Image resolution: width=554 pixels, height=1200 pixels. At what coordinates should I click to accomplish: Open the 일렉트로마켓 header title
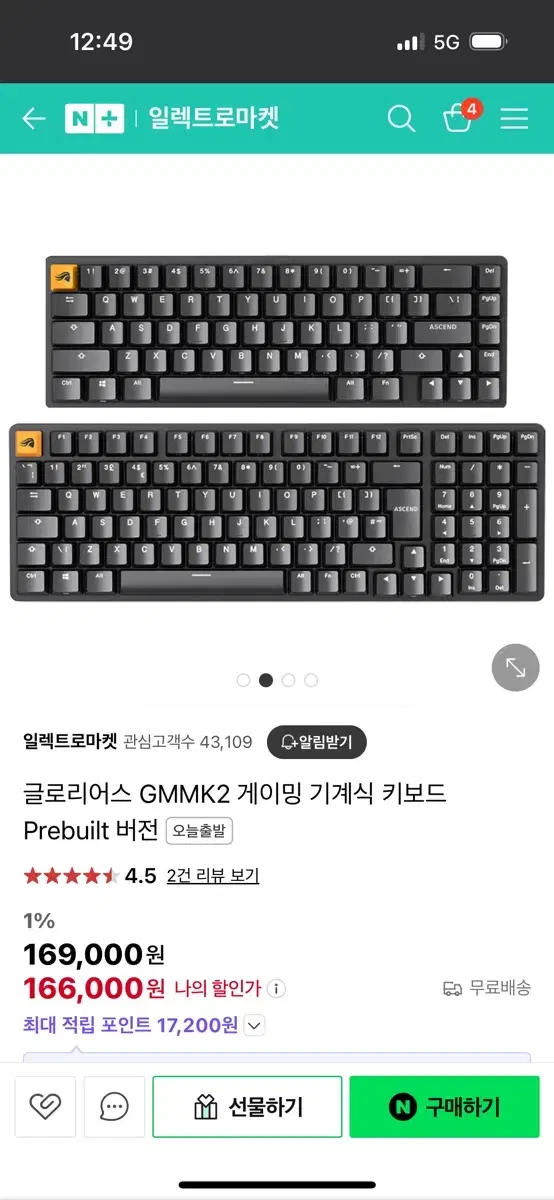pos(213,119)
